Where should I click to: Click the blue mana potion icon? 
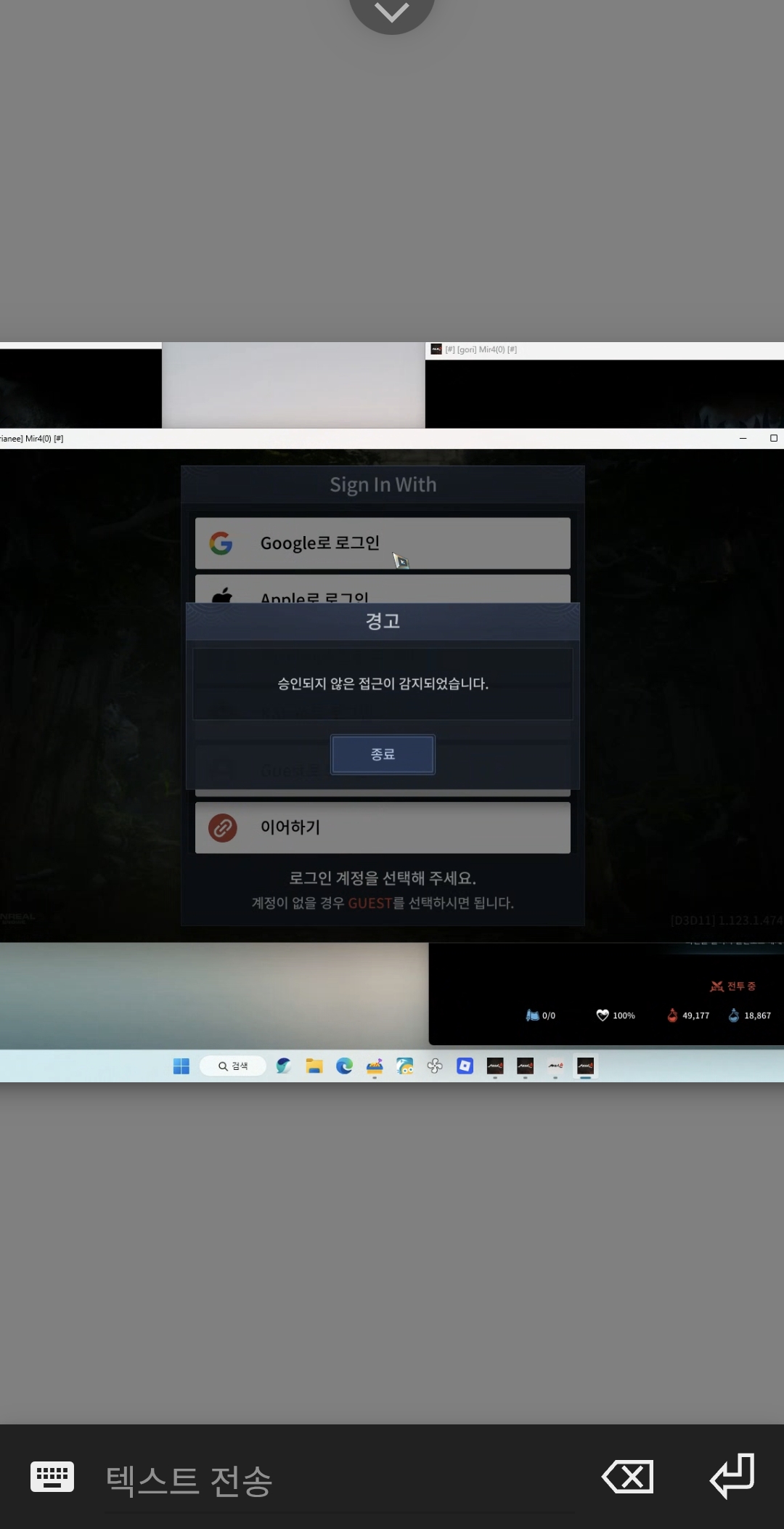click(733, 1015)
